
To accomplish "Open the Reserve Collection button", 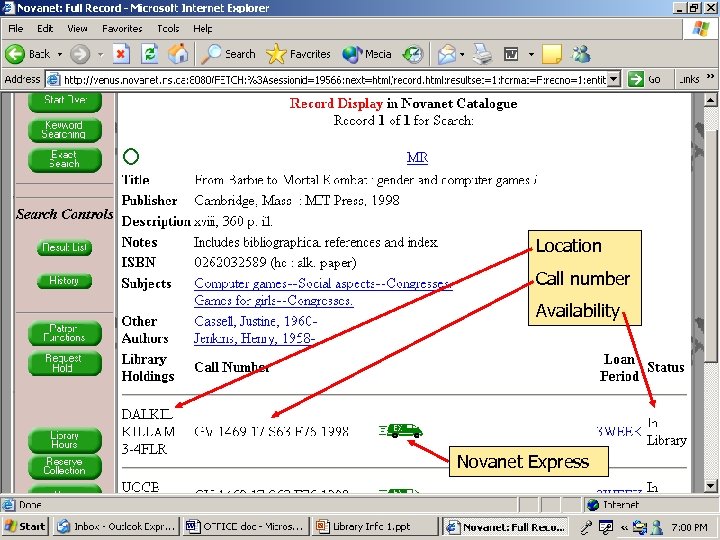I will pyautogui.click(x=65, y=466).
